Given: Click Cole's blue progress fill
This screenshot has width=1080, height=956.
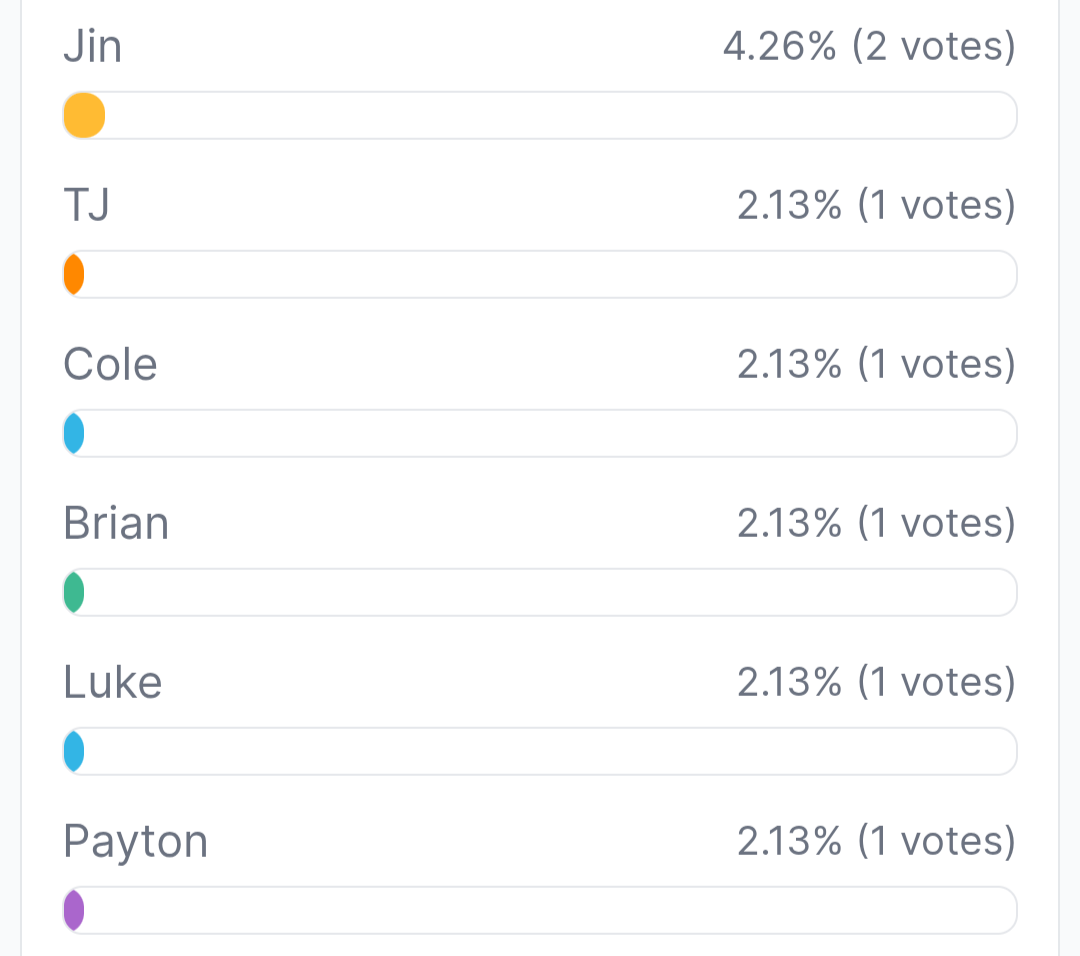Looking at the screenshot, I should 74,433.
